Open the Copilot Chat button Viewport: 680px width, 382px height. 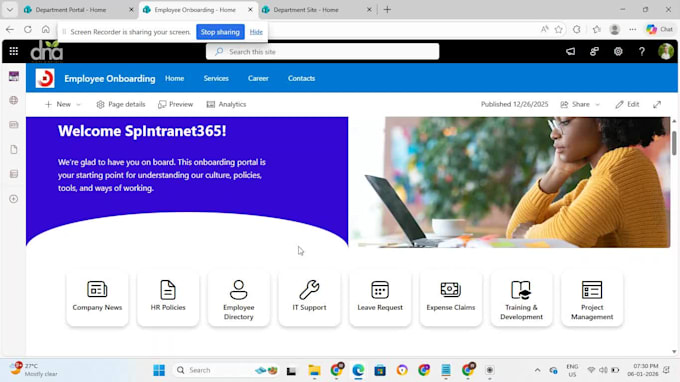coord(660,29)
